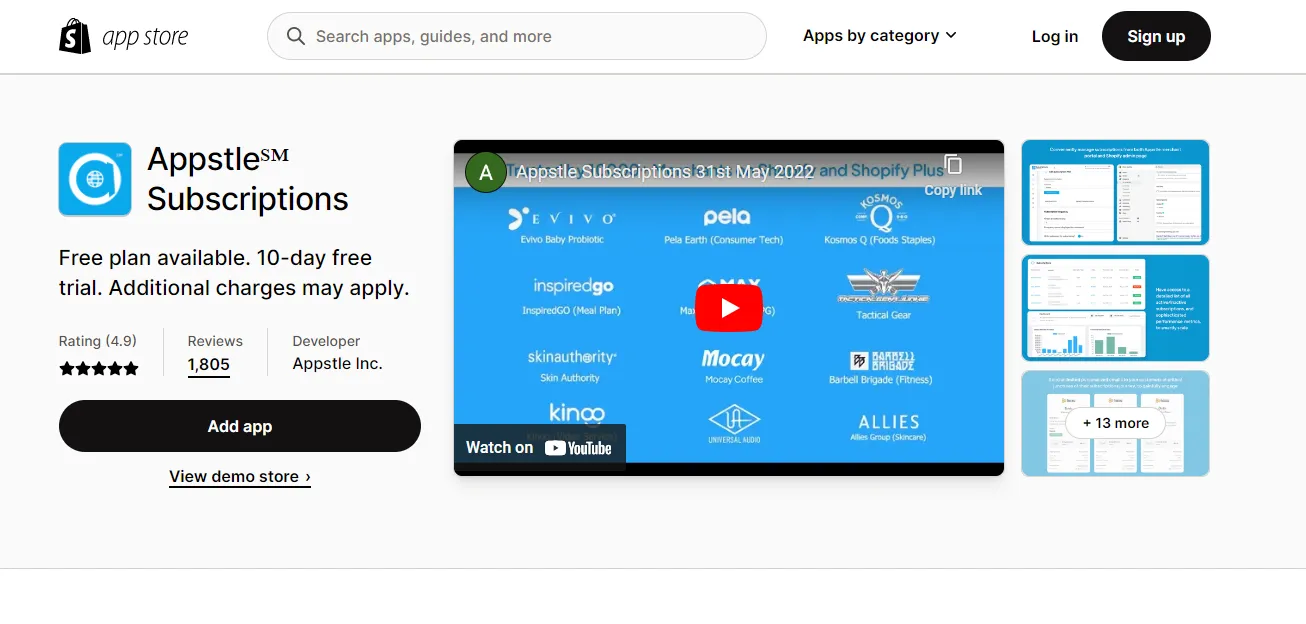This screenshot has width=1306, height=624.
Task: Click the Developer label
Action: pyautogui.click(x=326, y=341)
